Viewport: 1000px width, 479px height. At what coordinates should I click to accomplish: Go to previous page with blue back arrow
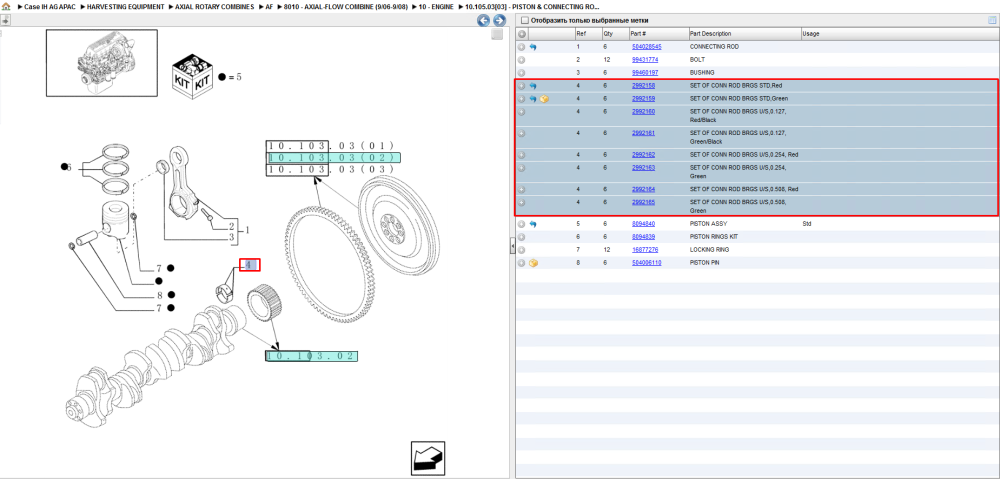pyautogui.click(x=484, y=20)
